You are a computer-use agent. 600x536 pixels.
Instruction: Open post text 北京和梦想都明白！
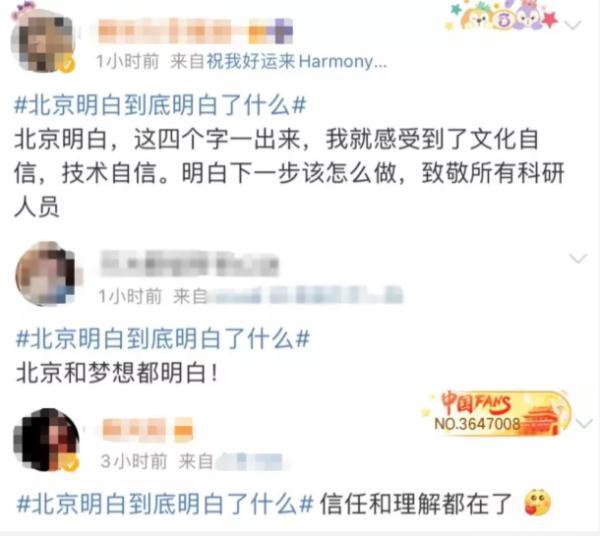coord(117,373)
